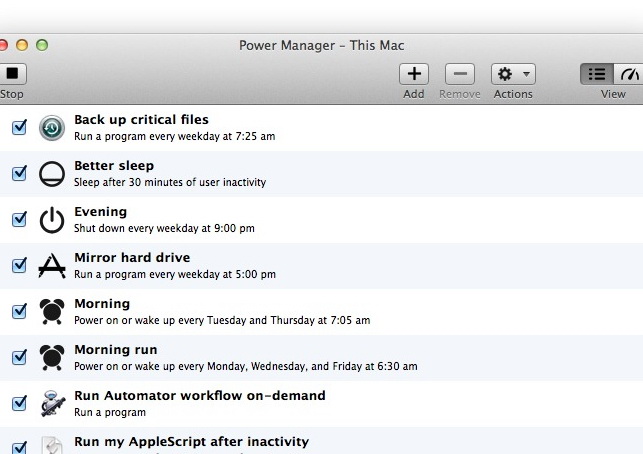The image size is (643, 454).
Task: Select the Mirror hard drive event title
Action: point(132,258)
